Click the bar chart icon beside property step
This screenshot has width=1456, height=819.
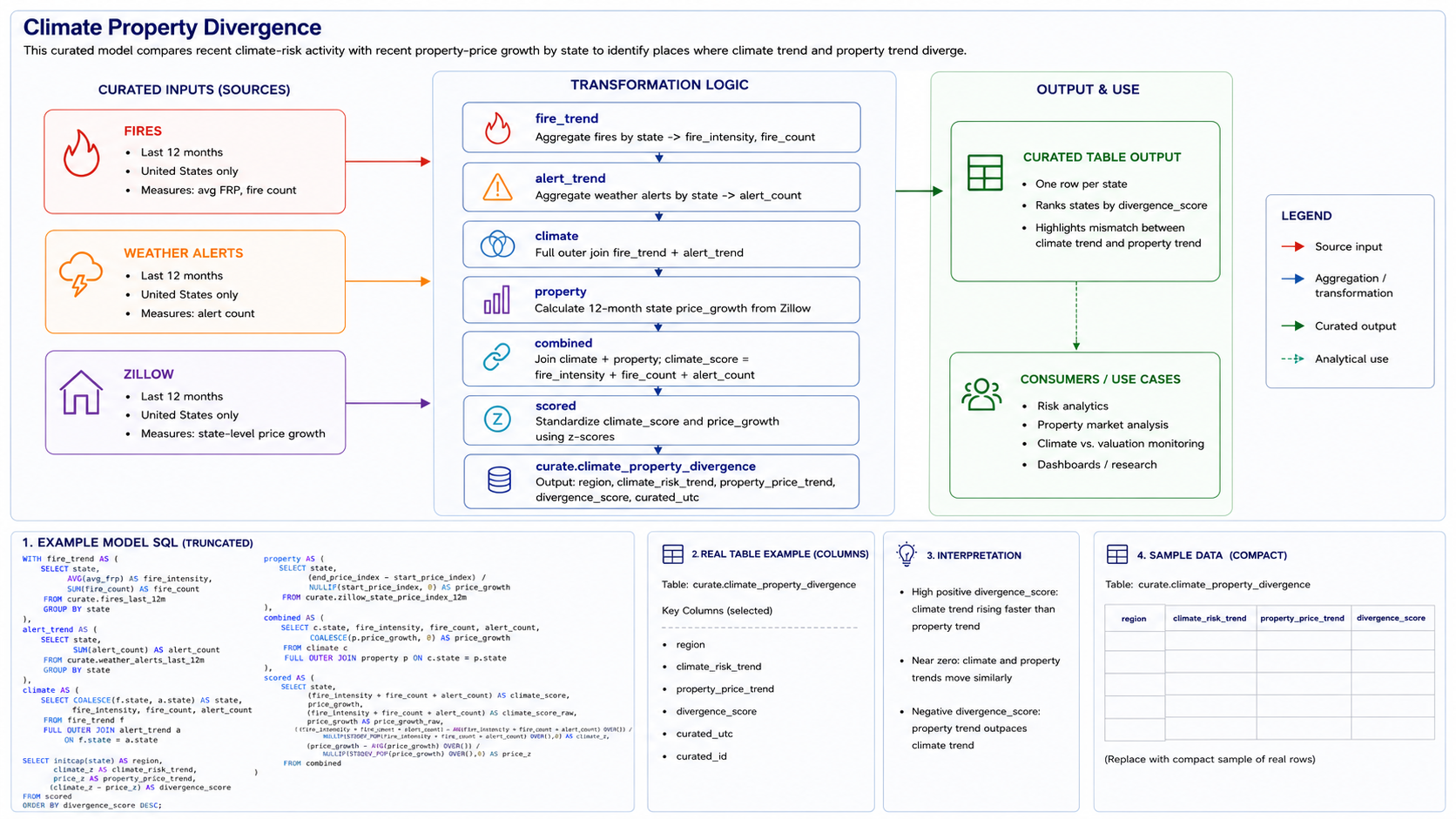[x=497, y=300]
